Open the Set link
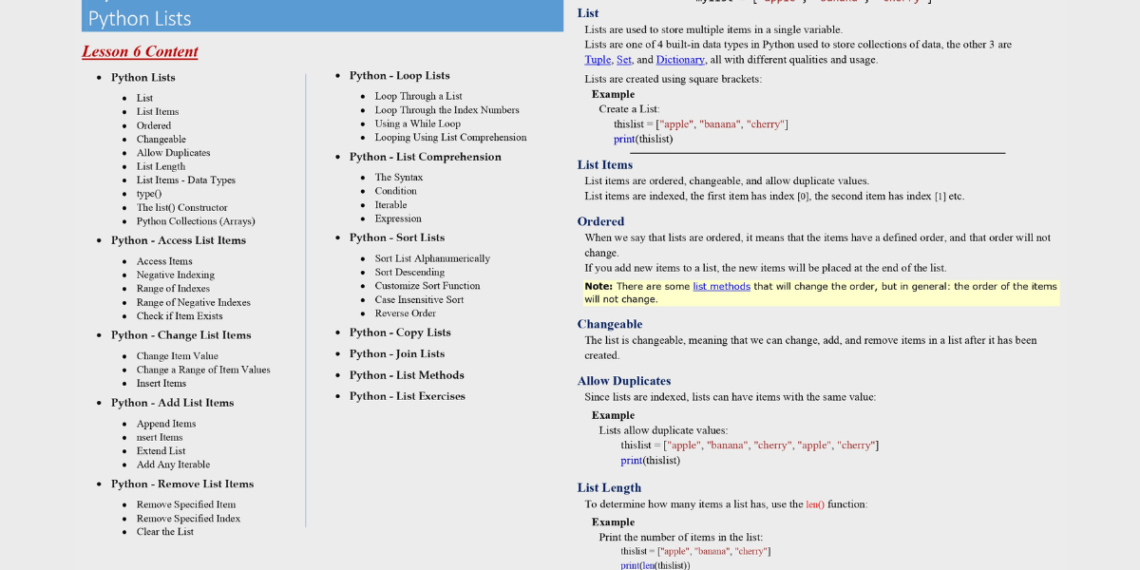This screenshot has width=1140, height=570. pyautogui.click(x=624, y=60)
